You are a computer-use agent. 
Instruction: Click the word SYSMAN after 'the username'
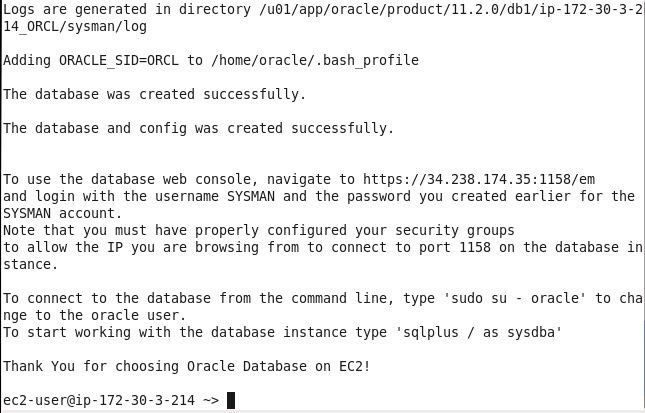251,196
